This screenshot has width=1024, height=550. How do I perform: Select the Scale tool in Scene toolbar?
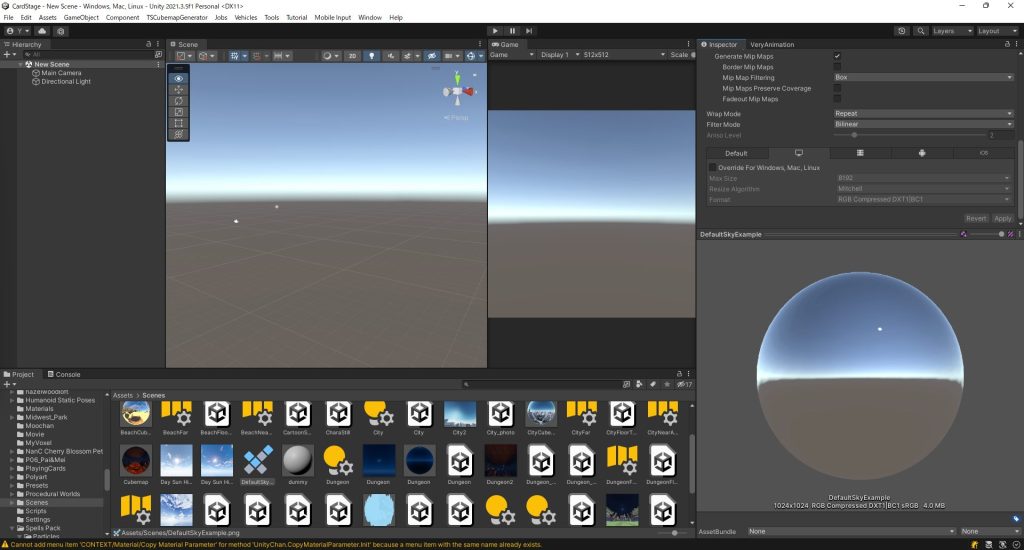coord(178,112)
